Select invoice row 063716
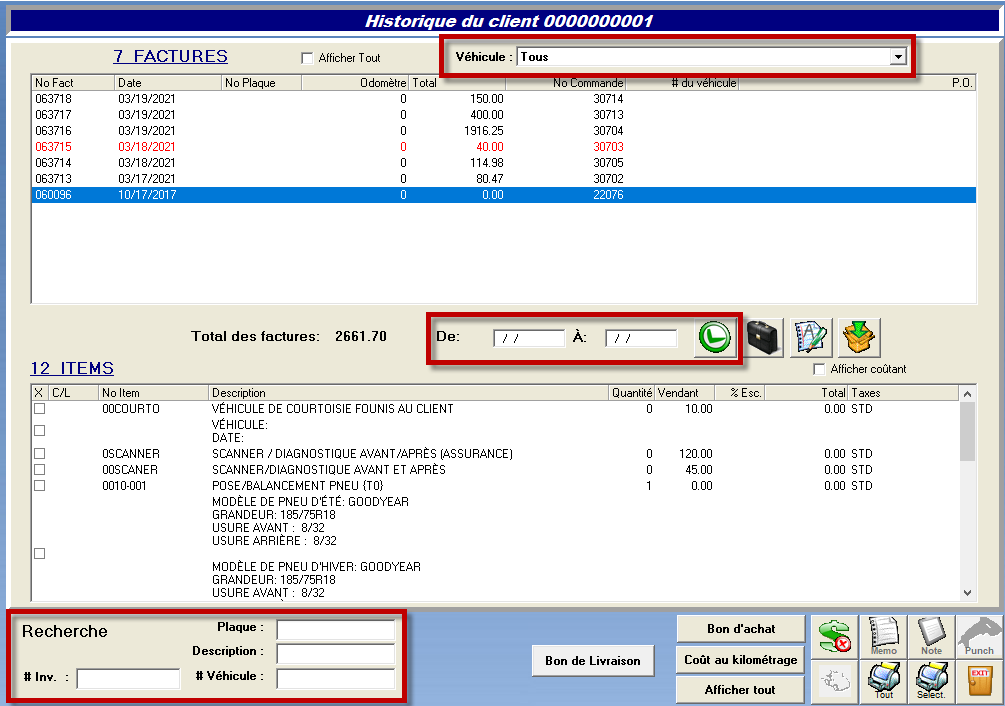 [x=504, y=131]
